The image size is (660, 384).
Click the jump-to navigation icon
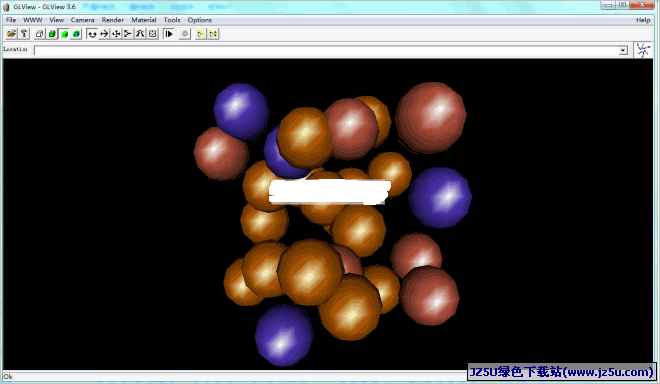pyautogui.click(x=140, y=34)
